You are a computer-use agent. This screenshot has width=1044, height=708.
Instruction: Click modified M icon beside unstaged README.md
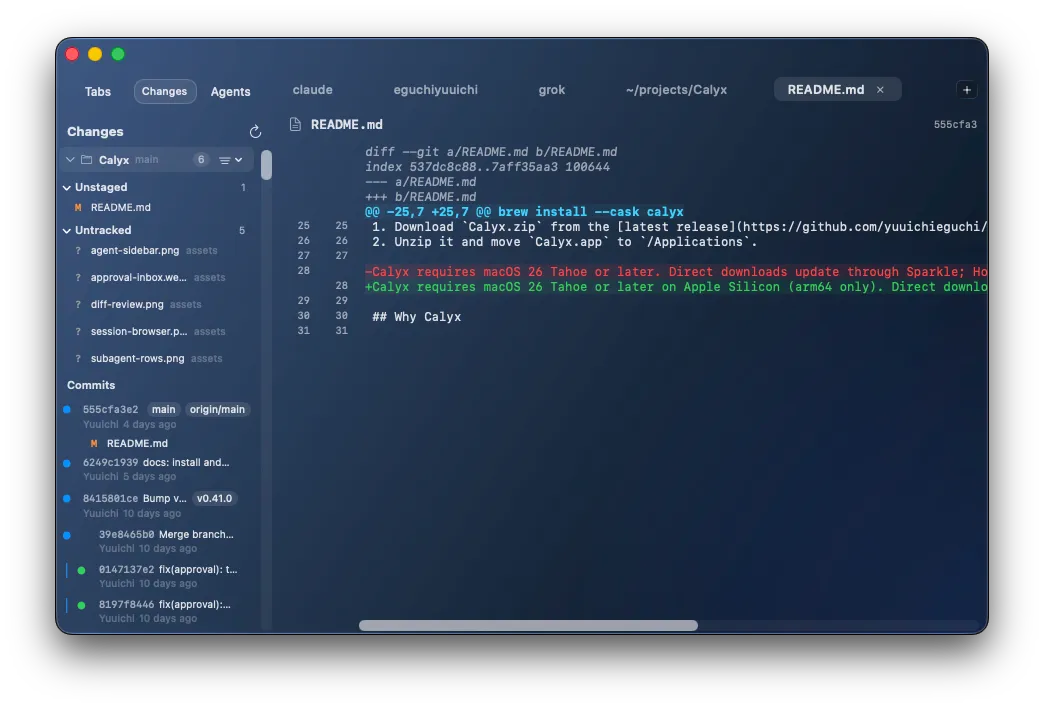pyautogui.click(x=78, y=208)
